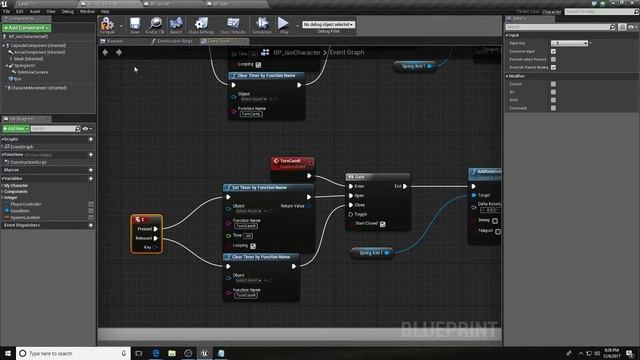Toggle Looping checkbox on Set Timer node
Screen dimensions: 640x360
pos(253,246)
